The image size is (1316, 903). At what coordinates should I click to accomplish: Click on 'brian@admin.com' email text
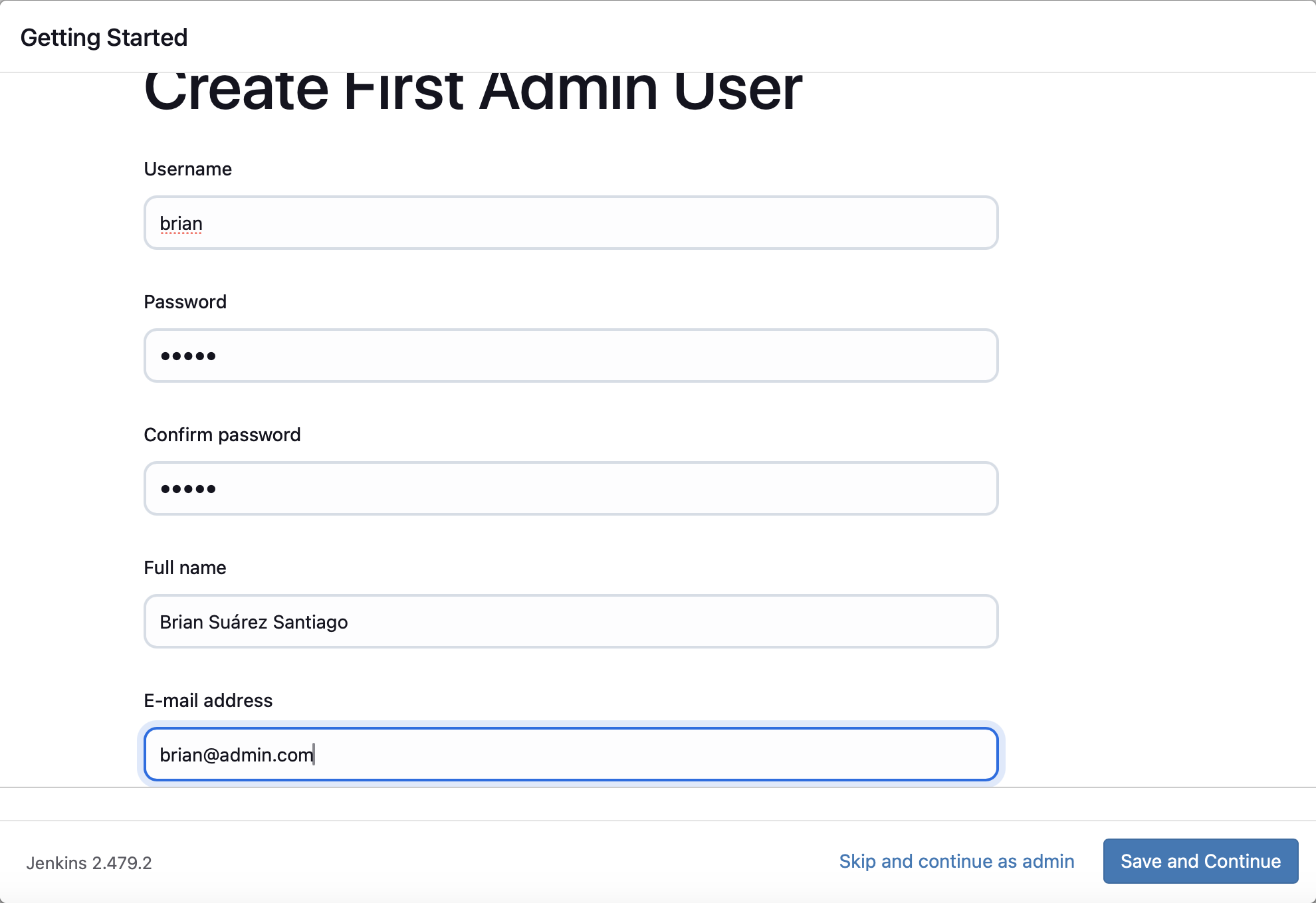236,755
